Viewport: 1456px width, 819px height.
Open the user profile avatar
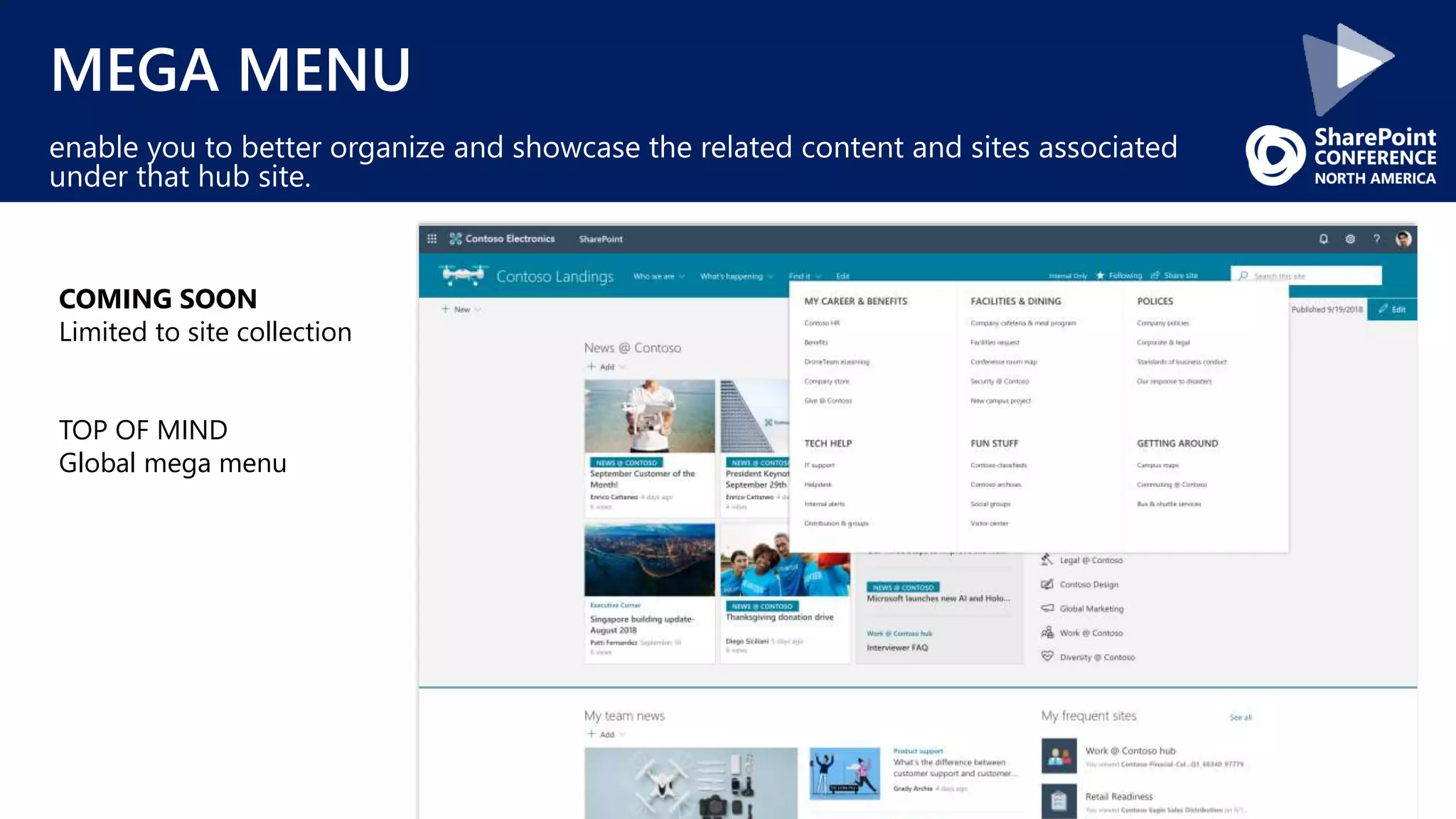pyautogui.click(x=1403, y=239)
